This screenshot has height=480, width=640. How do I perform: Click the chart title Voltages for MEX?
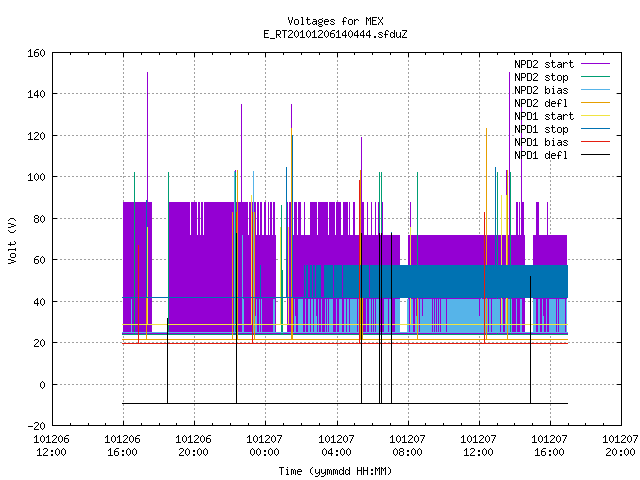[x=335, y=21]
